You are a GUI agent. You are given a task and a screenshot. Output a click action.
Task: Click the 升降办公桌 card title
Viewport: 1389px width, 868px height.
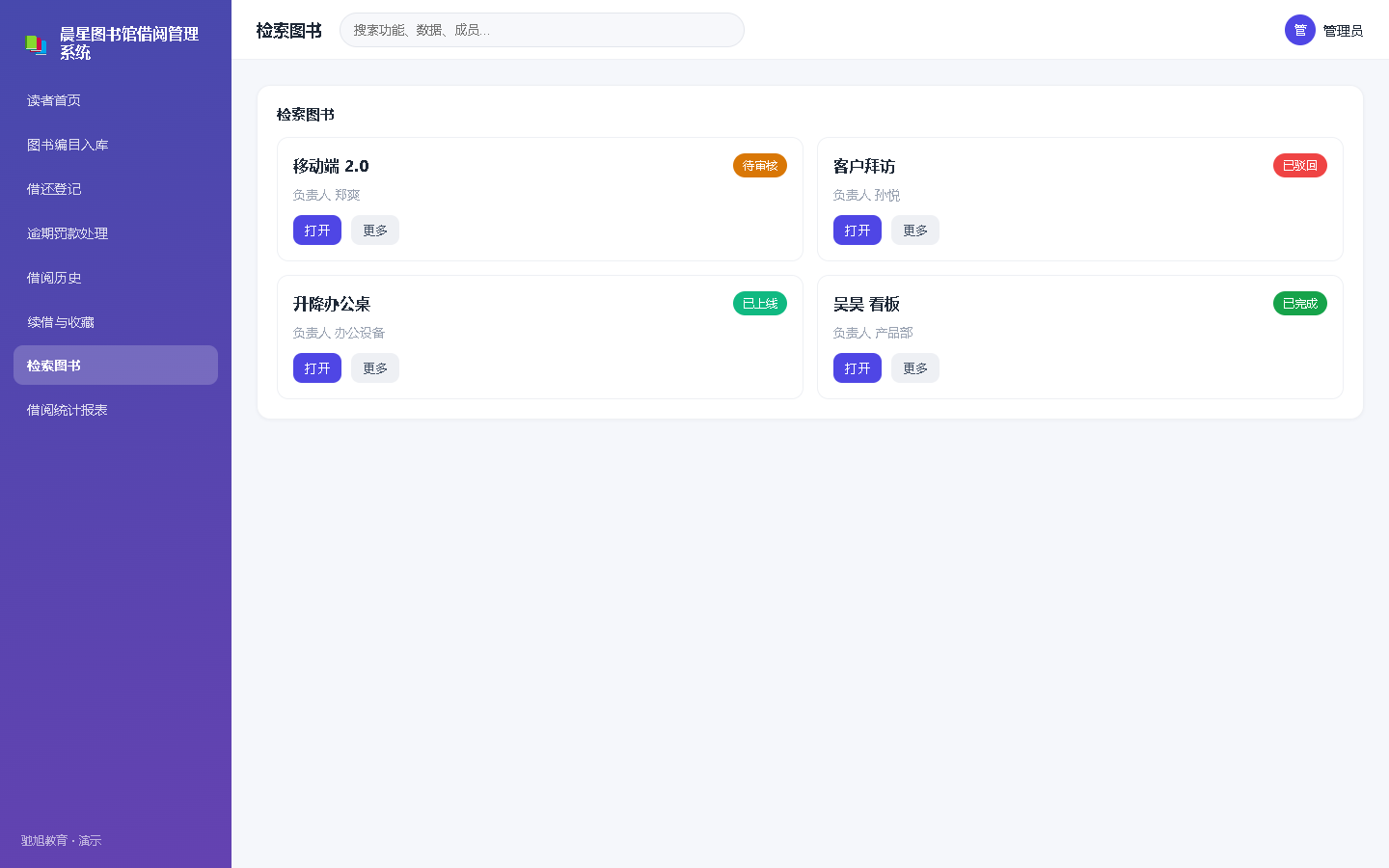click(x=332, y=304)
